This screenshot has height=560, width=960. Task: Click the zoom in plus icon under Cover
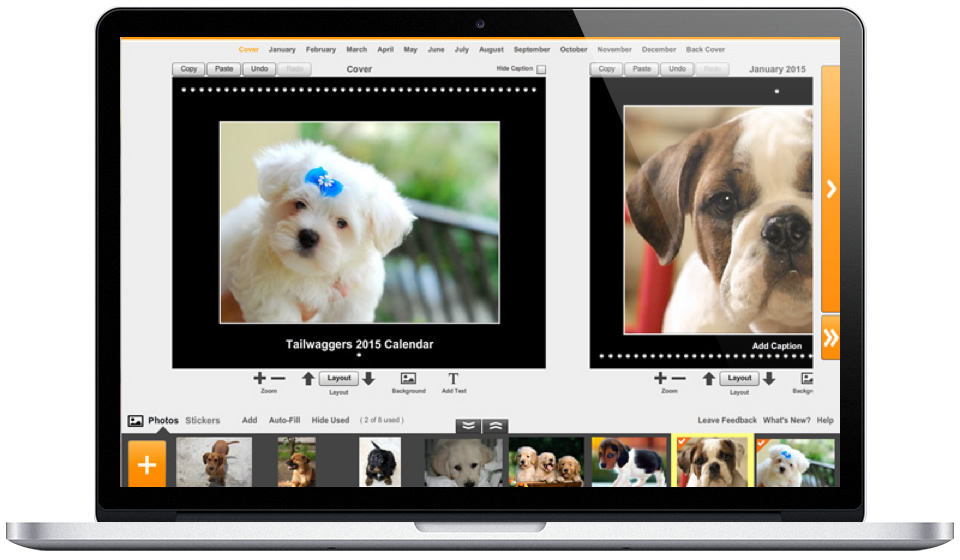coord(260,378)
